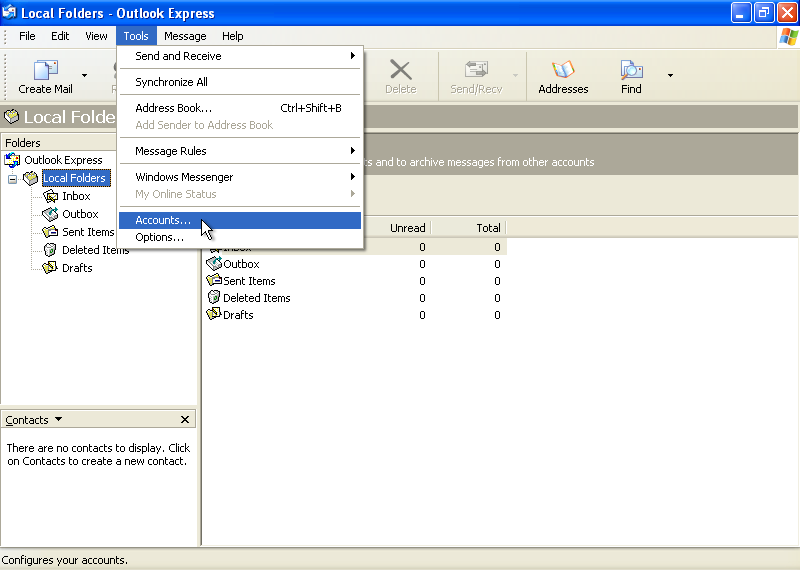Image resolution: width=800 pixels, height=570 pixels.
Task: Choose Synchronize All from Tools menu
Action: tap(240, 82)
